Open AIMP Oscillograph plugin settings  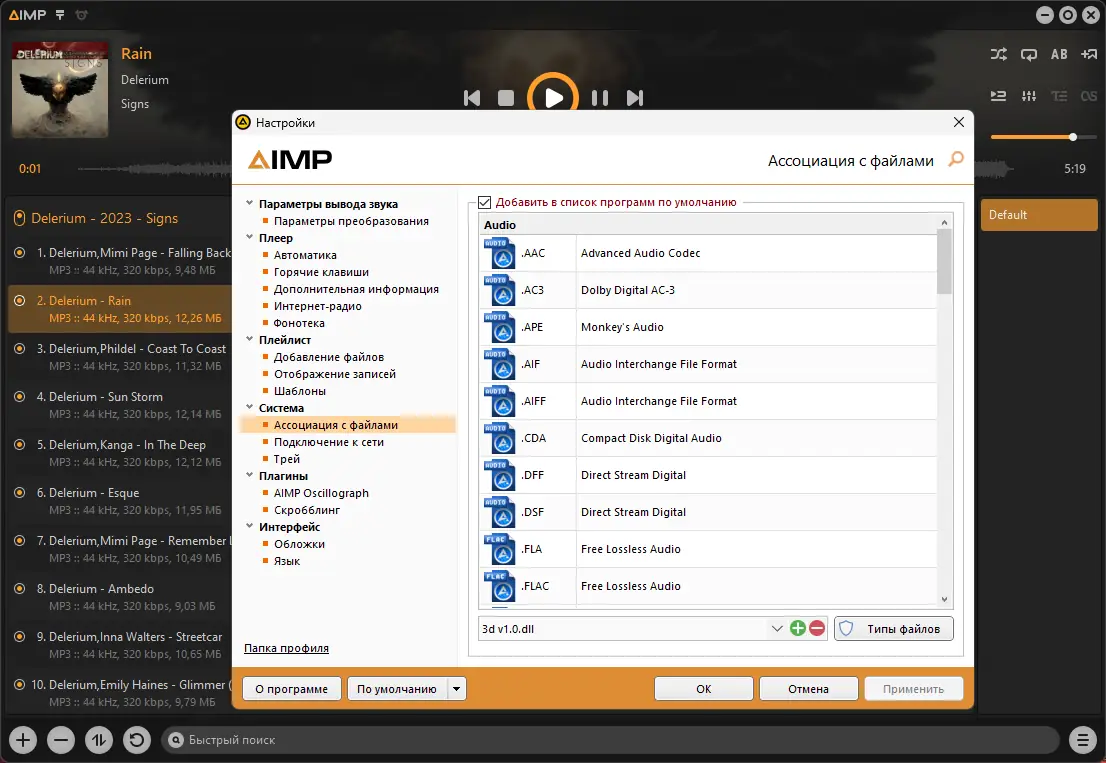[x=321, y=493]
